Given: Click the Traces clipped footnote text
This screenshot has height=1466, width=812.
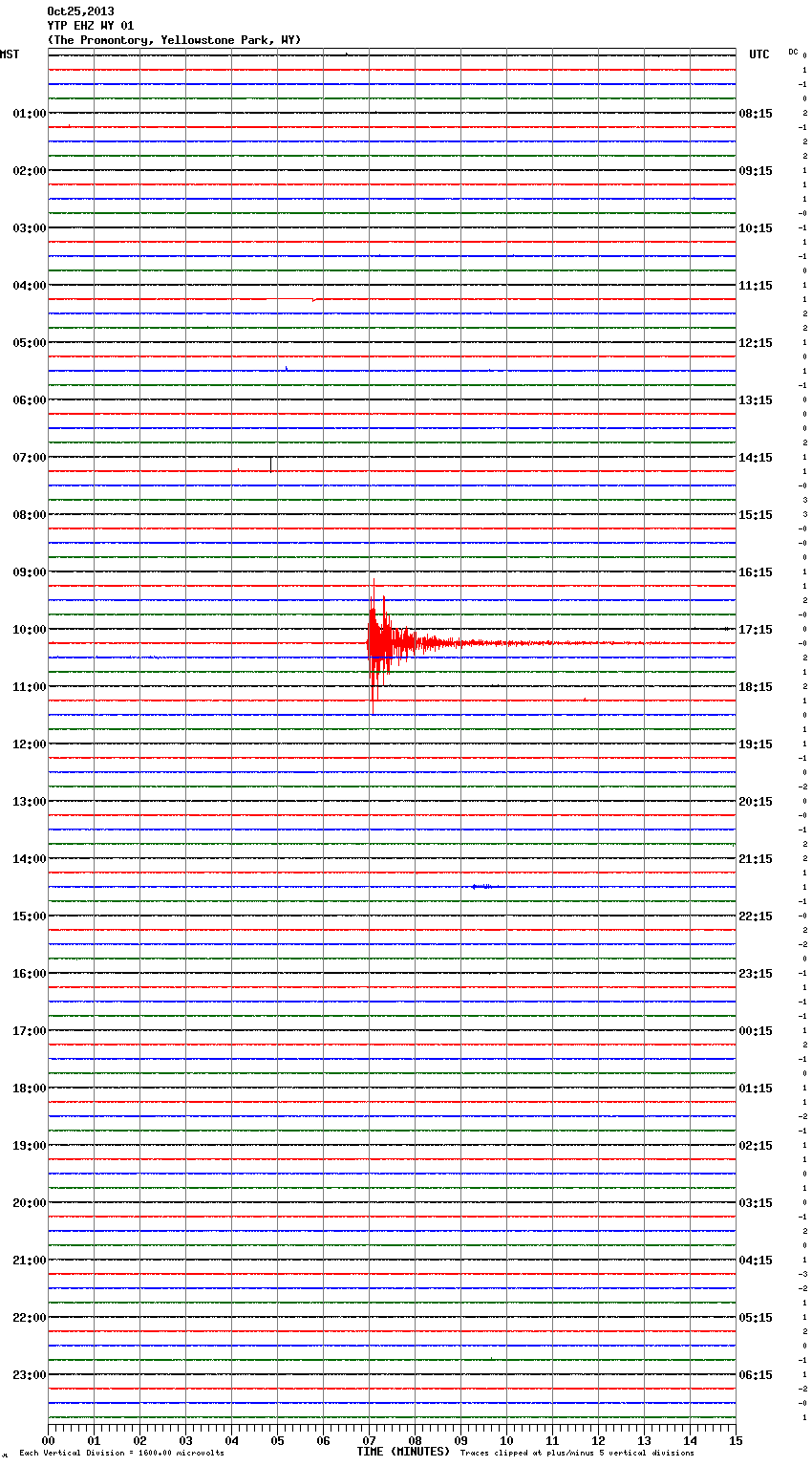Looking at the screenshot, I should click(x=577, y=1454).
